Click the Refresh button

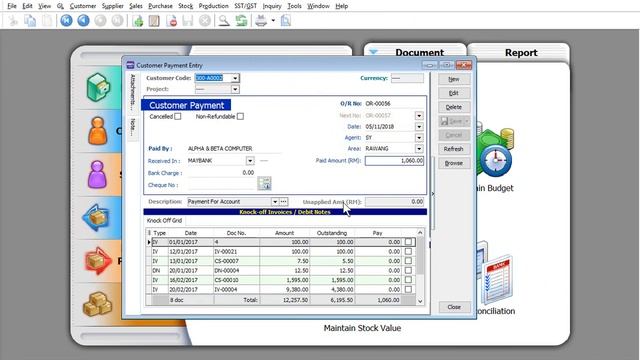454,149
